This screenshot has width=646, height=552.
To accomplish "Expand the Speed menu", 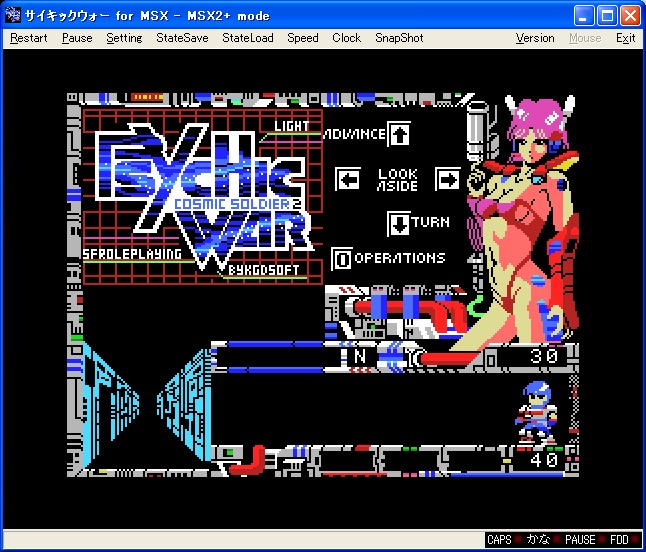I will tap(302, 38).
